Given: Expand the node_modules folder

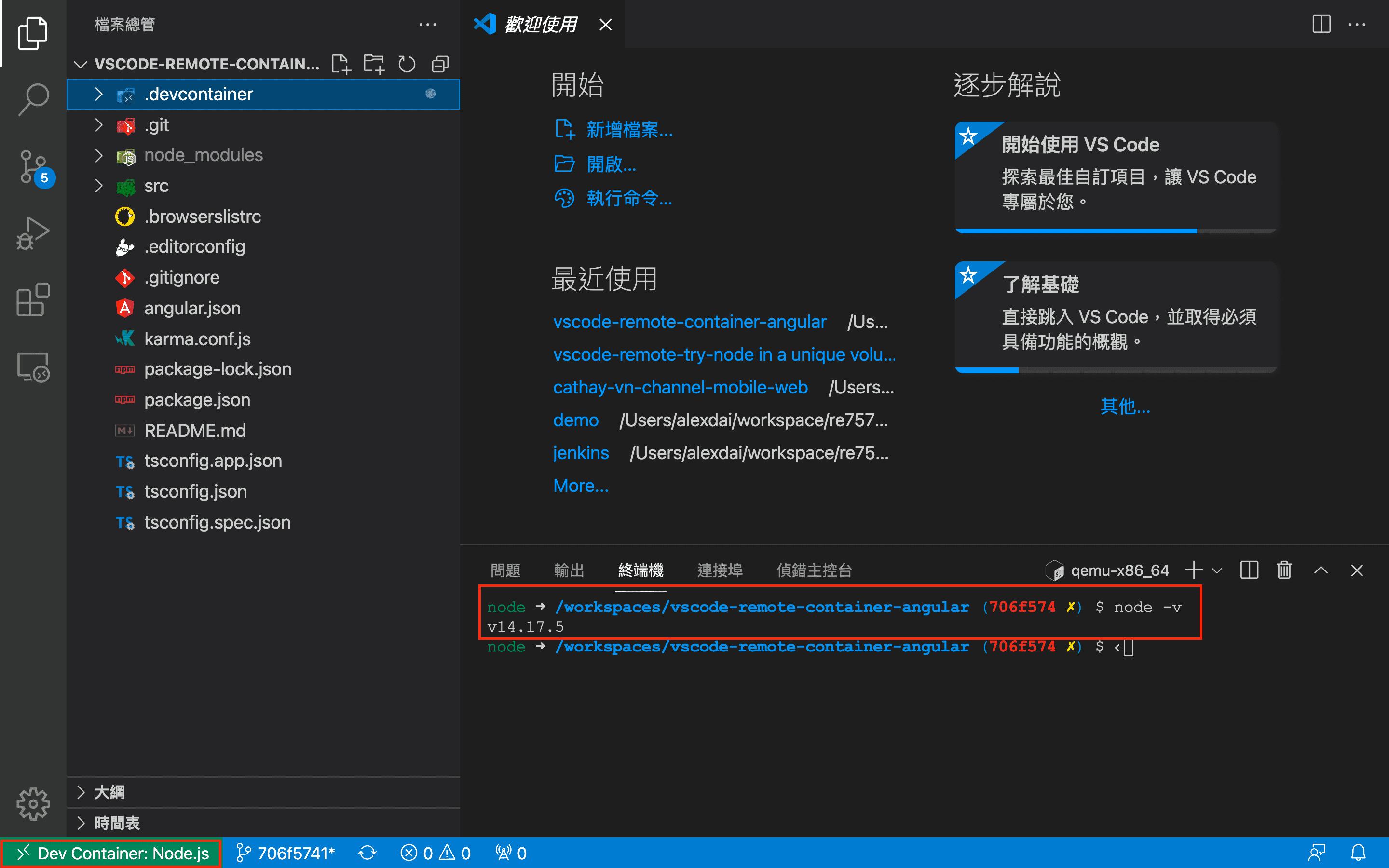Looking at the screenshot, I should point(263,155).
